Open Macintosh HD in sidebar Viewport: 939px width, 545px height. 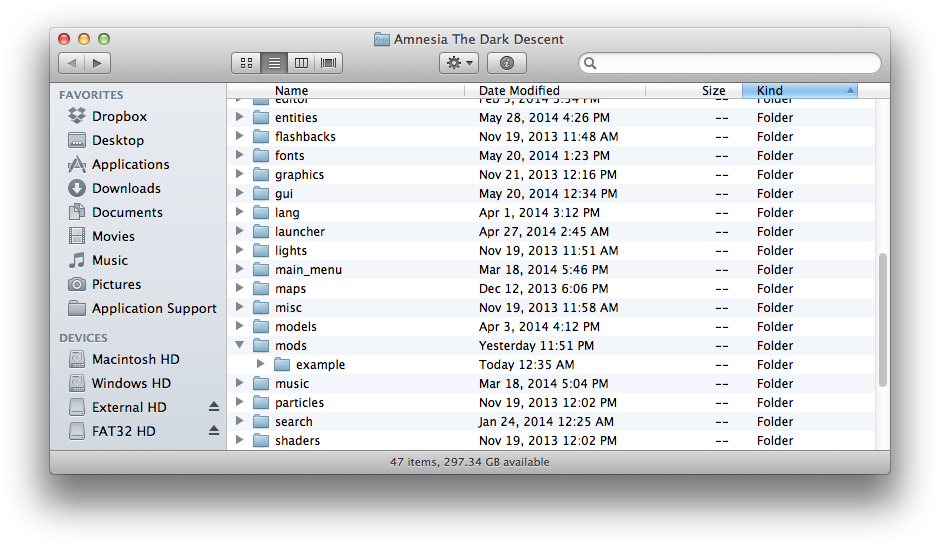coord(135,359)
